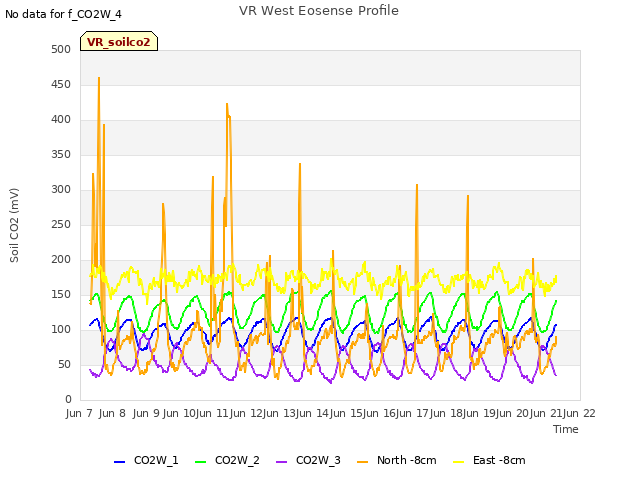Image resolution: width=640 pixels, height=480 pixels.
Task: Click the 450 y-axis tick label
Action: click(x=61, y=84)
